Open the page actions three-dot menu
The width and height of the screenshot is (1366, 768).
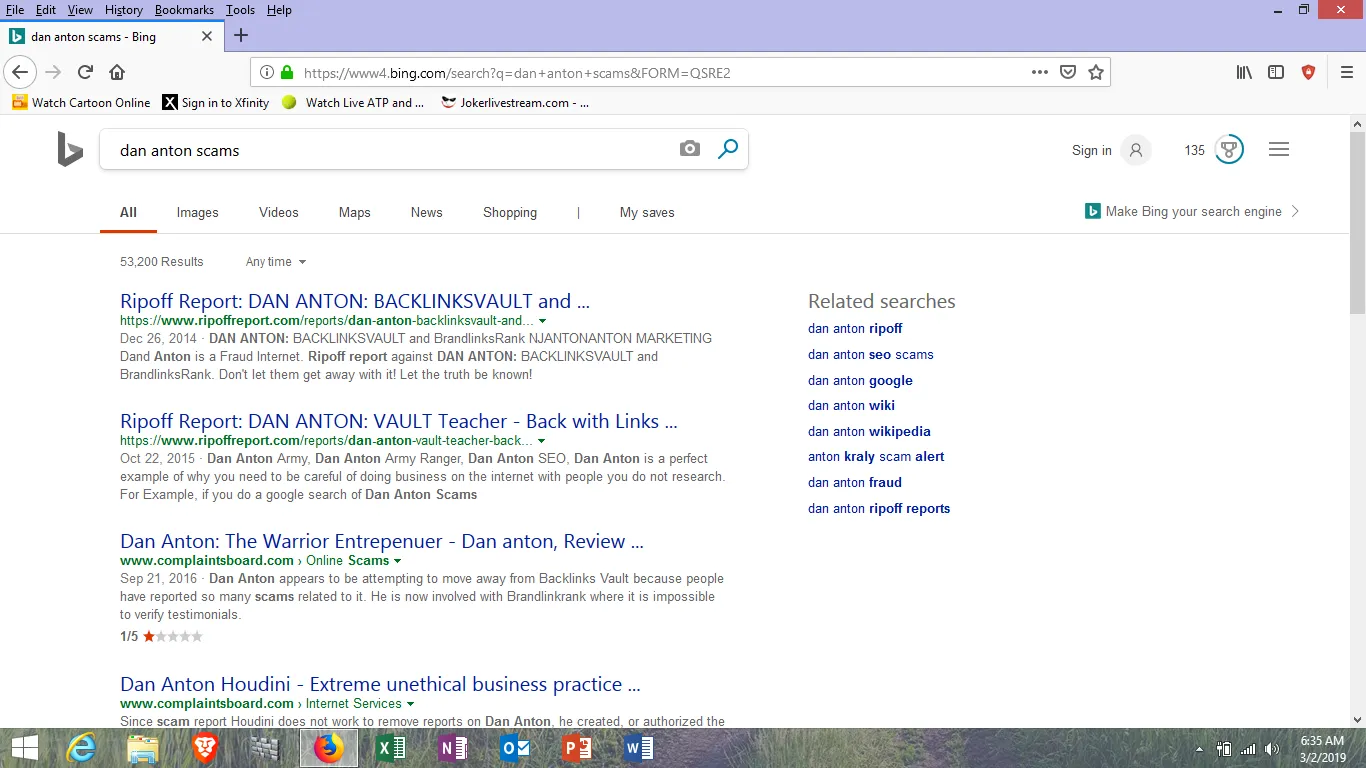[x=1040, y=72]
